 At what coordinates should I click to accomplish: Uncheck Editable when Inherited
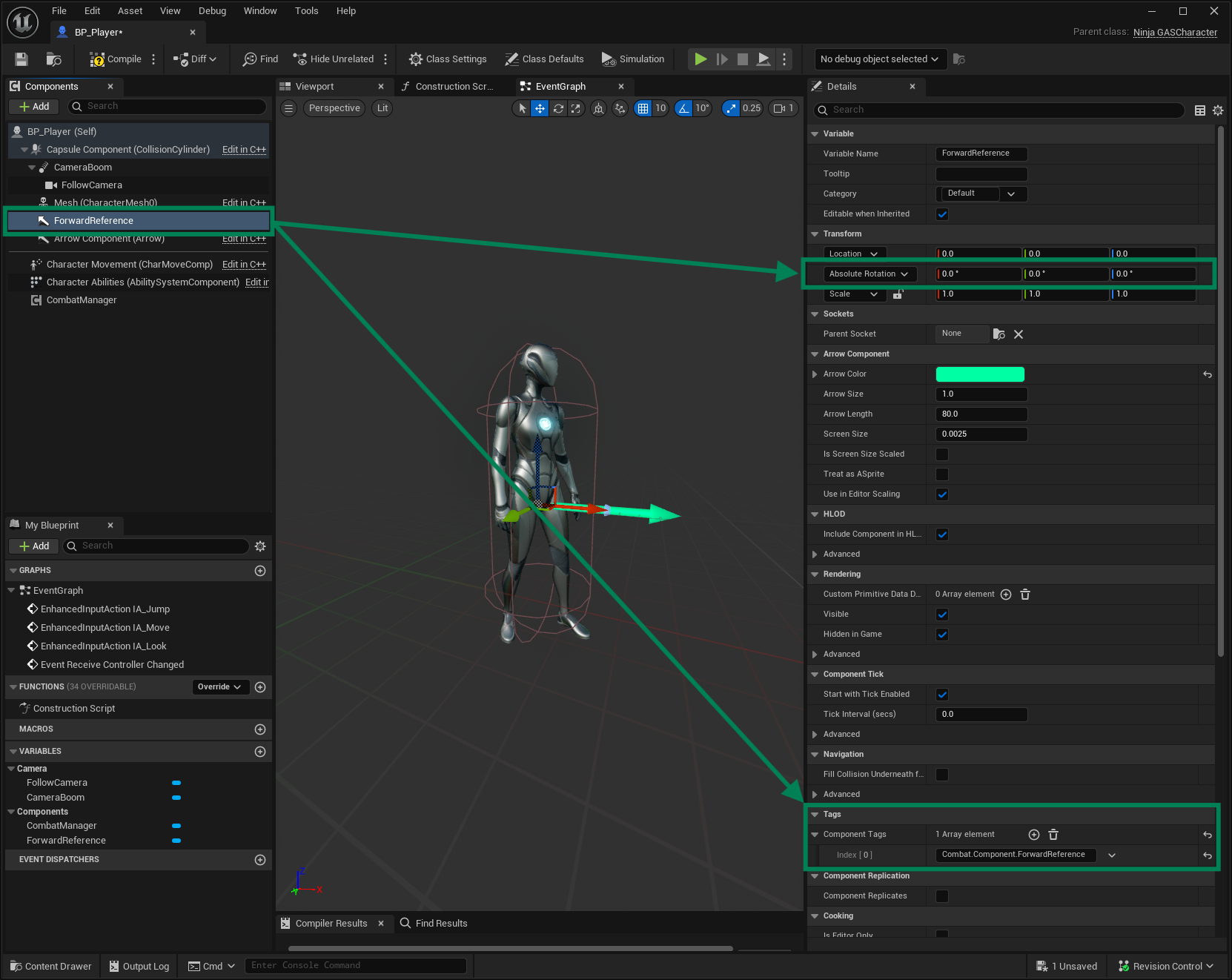tap(942, 214)
